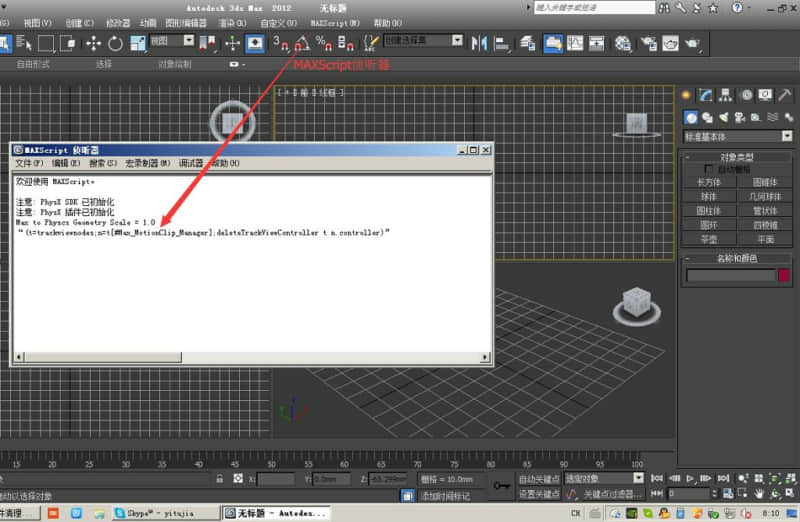Click the help search input field
This screenshot has height=522, width=800.
[x=594, y=8]
